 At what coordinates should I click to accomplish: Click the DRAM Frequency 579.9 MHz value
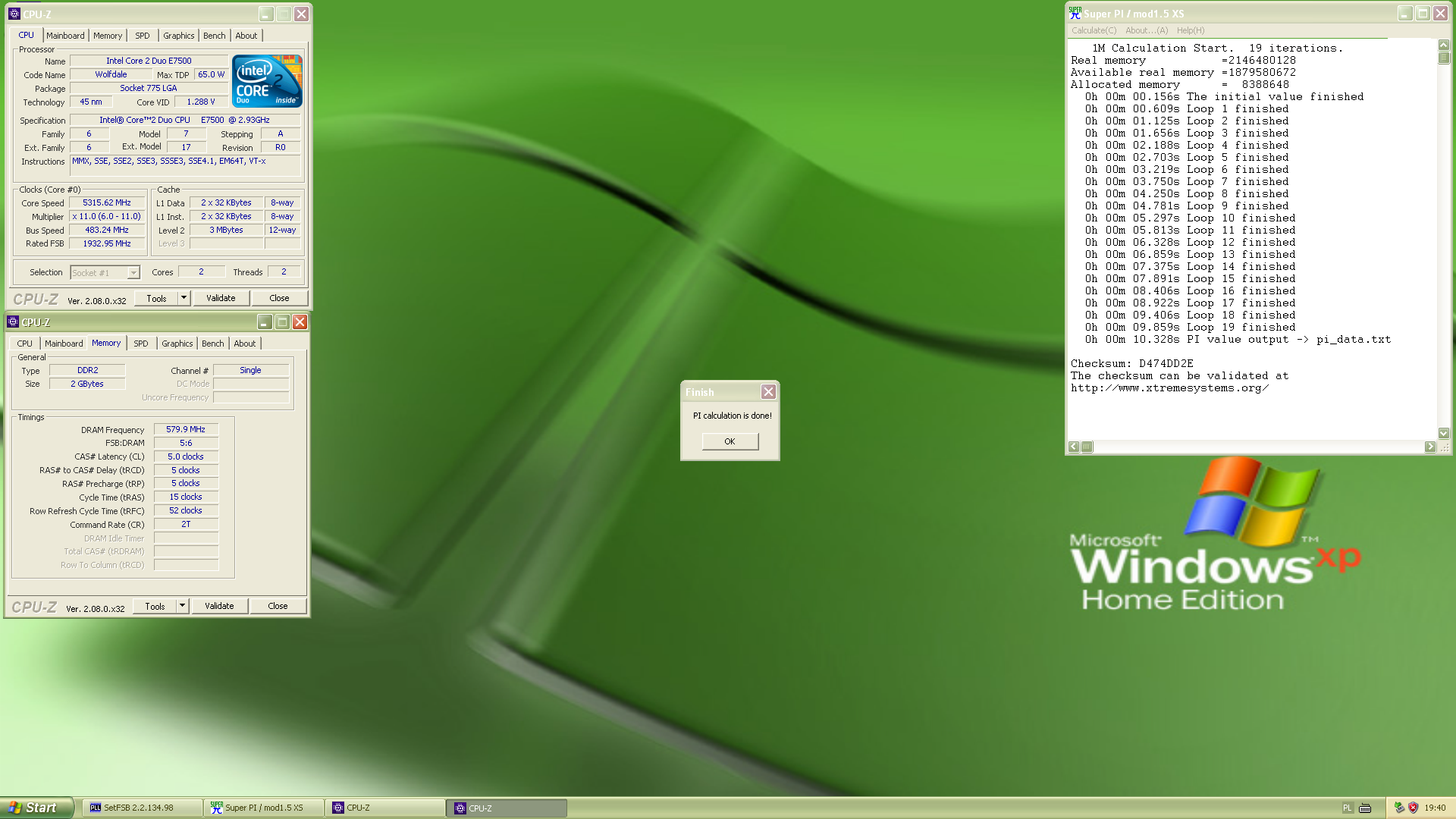pyautogui.click(x=186, y=429)
